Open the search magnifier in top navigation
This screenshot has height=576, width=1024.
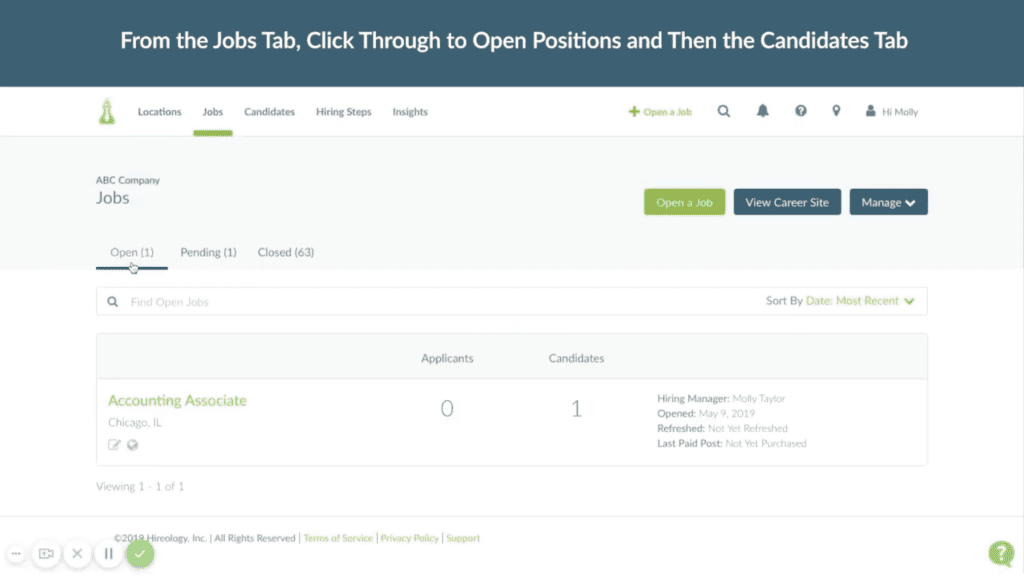[x=724, y=112]
